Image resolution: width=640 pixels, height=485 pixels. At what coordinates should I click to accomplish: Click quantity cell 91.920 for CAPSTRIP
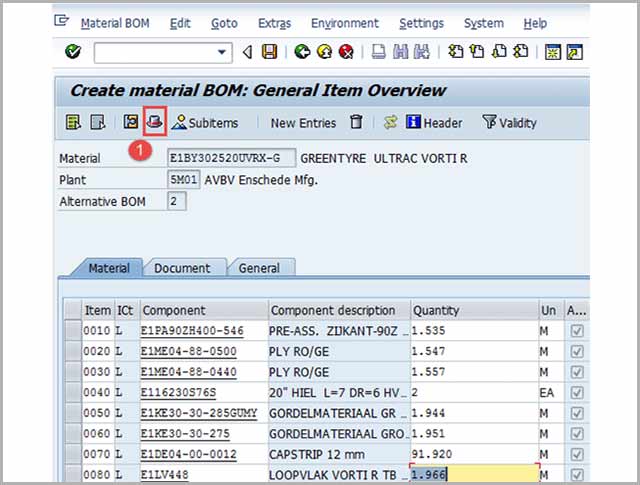[474, 454]
